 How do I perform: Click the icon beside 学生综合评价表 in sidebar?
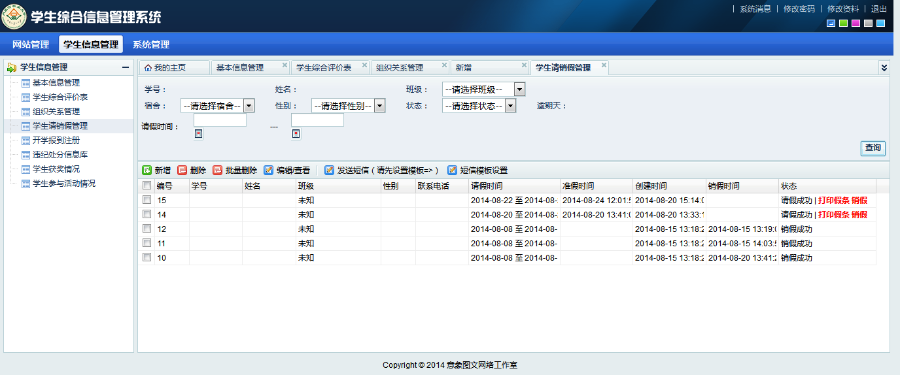click(x=25, y=97)
